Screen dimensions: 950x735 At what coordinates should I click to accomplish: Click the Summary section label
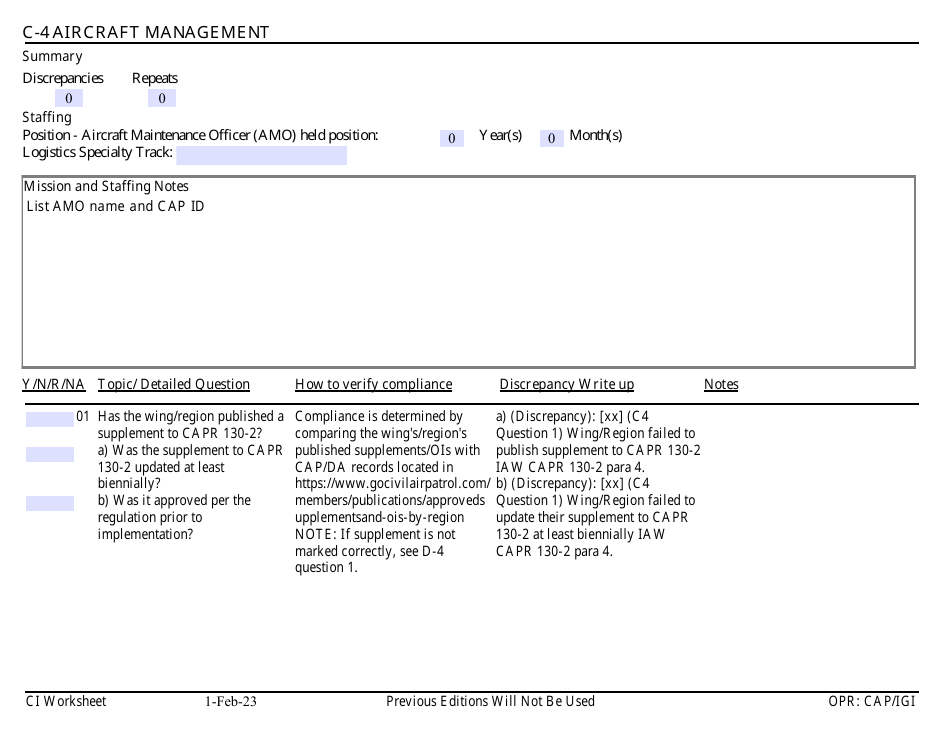click(52, 57)
